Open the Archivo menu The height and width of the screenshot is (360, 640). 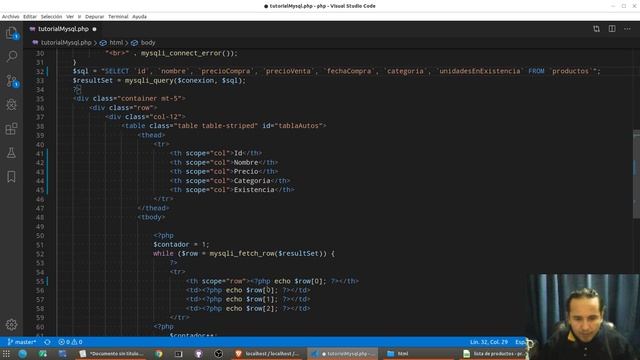pyautogui.click(x=11, y=17)
